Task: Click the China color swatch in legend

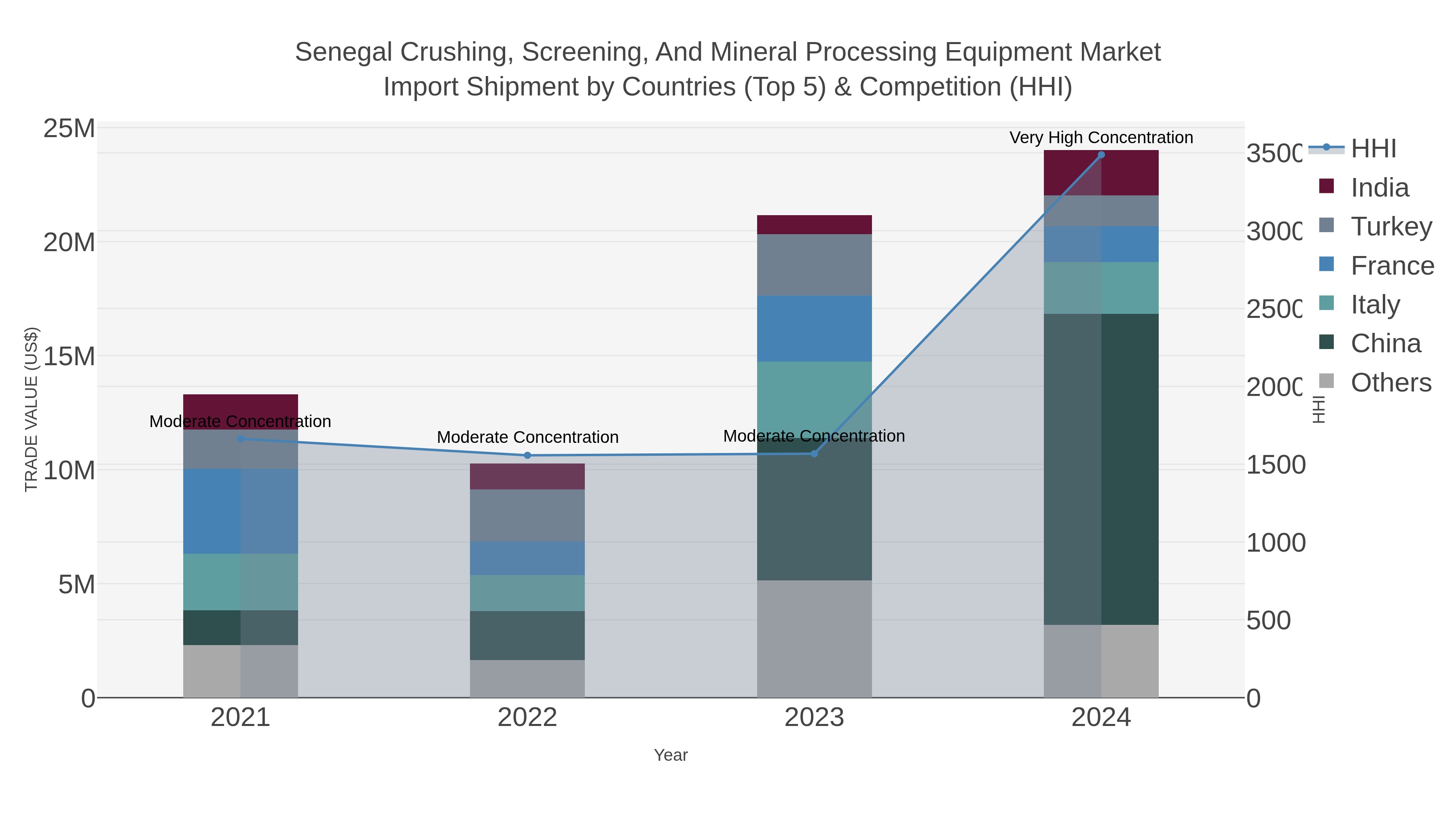Action: pyautogui.click(x=1326, y=341)
